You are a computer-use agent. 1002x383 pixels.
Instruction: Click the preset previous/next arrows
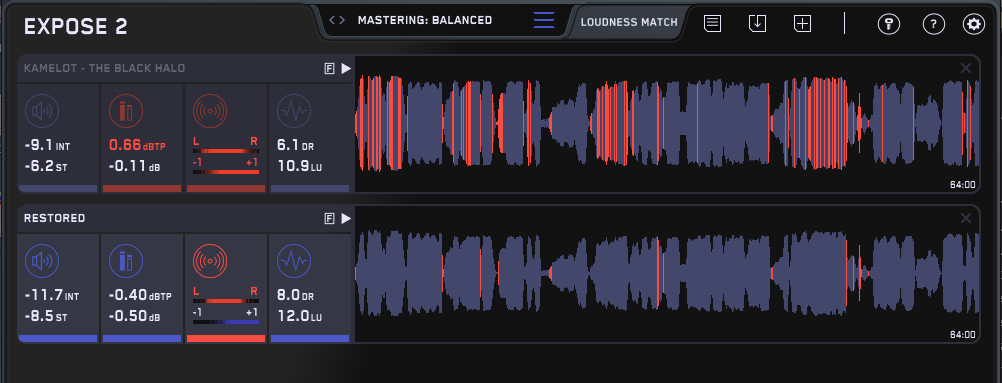pyautogui.click(x=337, y=20)
